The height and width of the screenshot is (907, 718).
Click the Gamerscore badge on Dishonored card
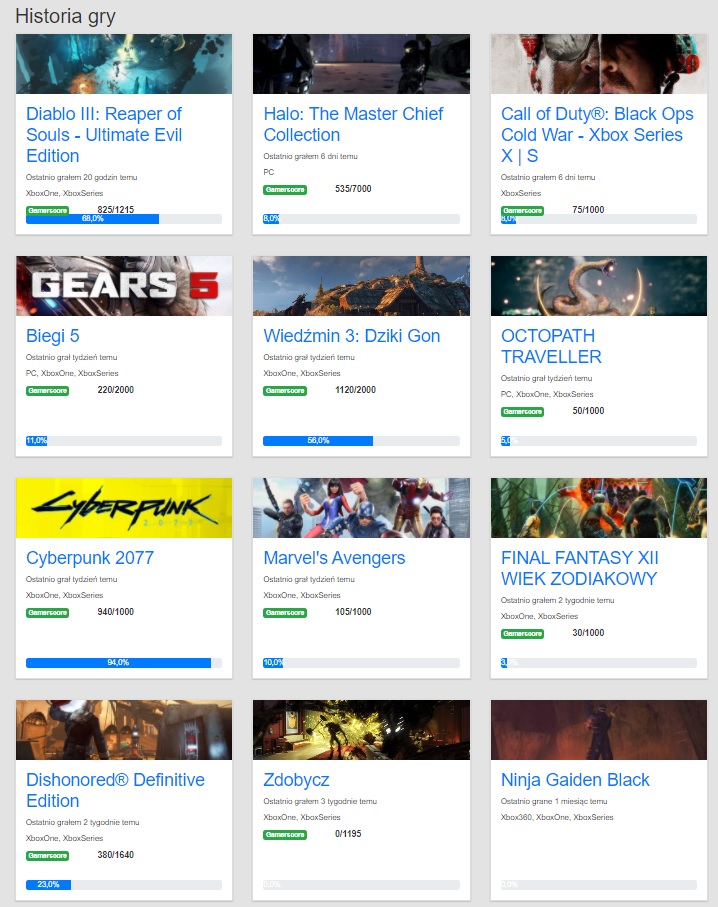(47, 856)
